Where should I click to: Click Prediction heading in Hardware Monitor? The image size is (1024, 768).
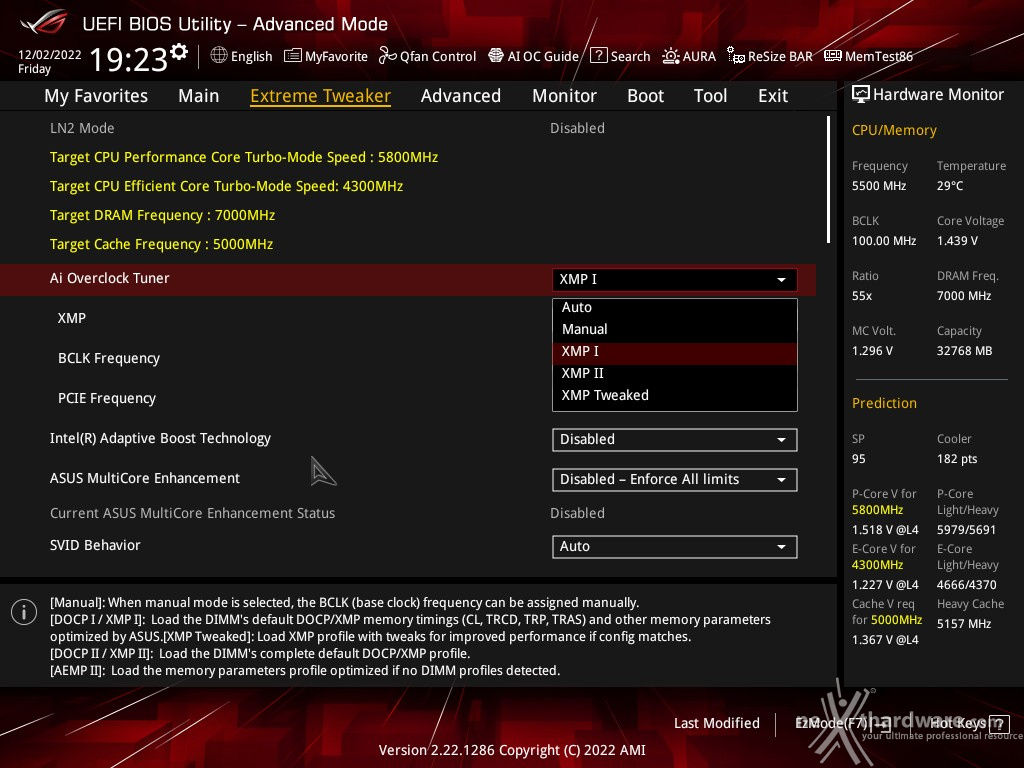click(884, 403)
